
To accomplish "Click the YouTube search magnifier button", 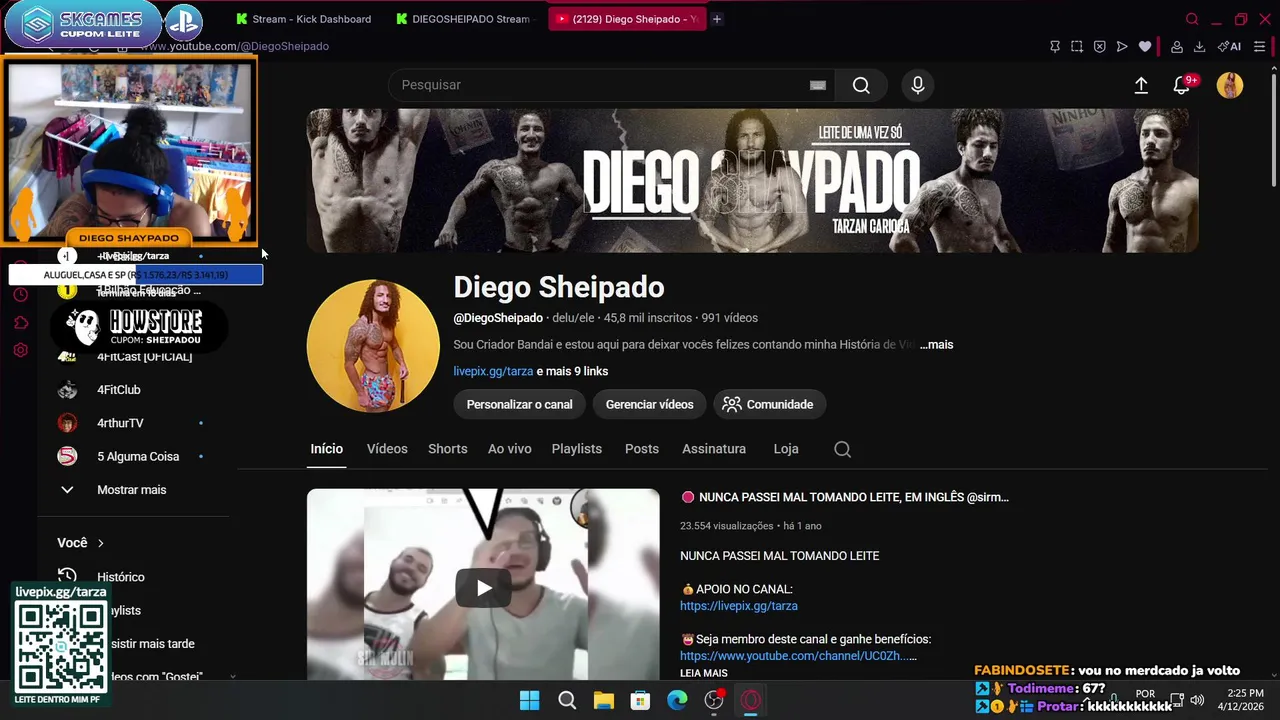I will click(861, 85).
